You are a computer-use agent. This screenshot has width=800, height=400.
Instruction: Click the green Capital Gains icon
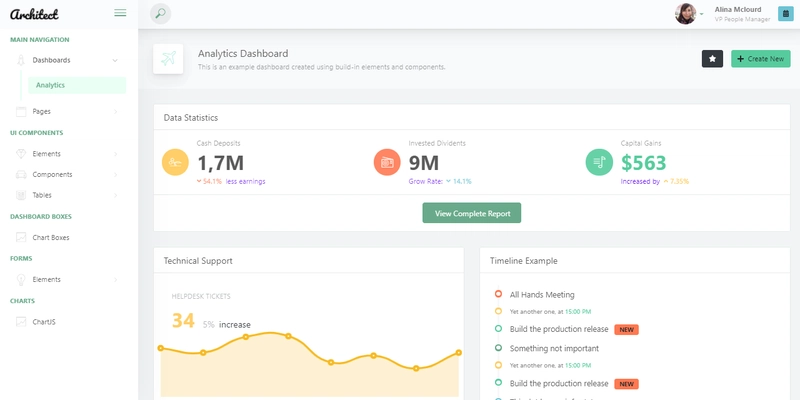click(599, 162)
